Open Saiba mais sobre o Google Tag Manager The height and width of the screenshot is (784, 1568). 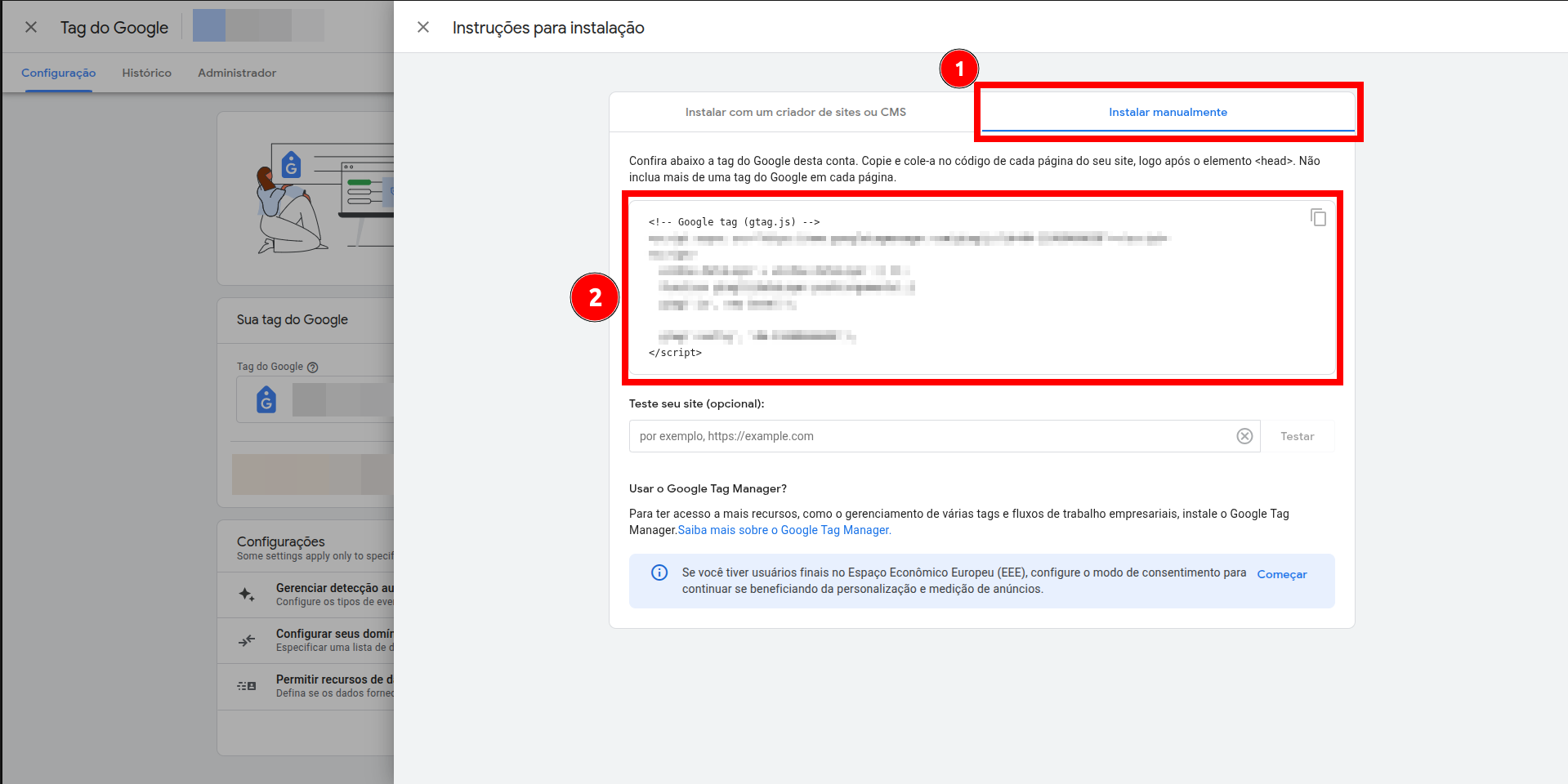click(x=784, y=530)
